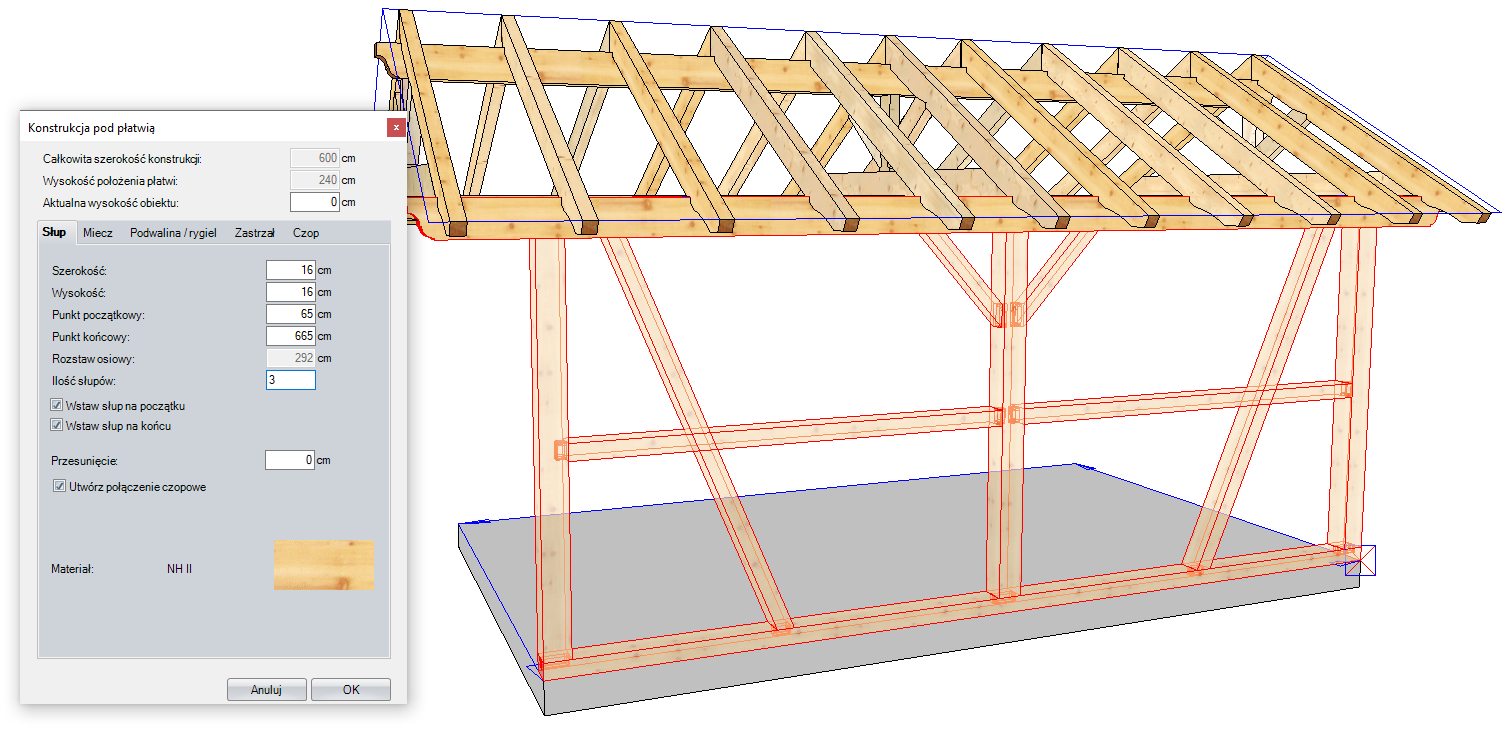Click the wood material texture swatch
Image resolution: width=1505 pixels, height=735 pixels.
point(323,565)
